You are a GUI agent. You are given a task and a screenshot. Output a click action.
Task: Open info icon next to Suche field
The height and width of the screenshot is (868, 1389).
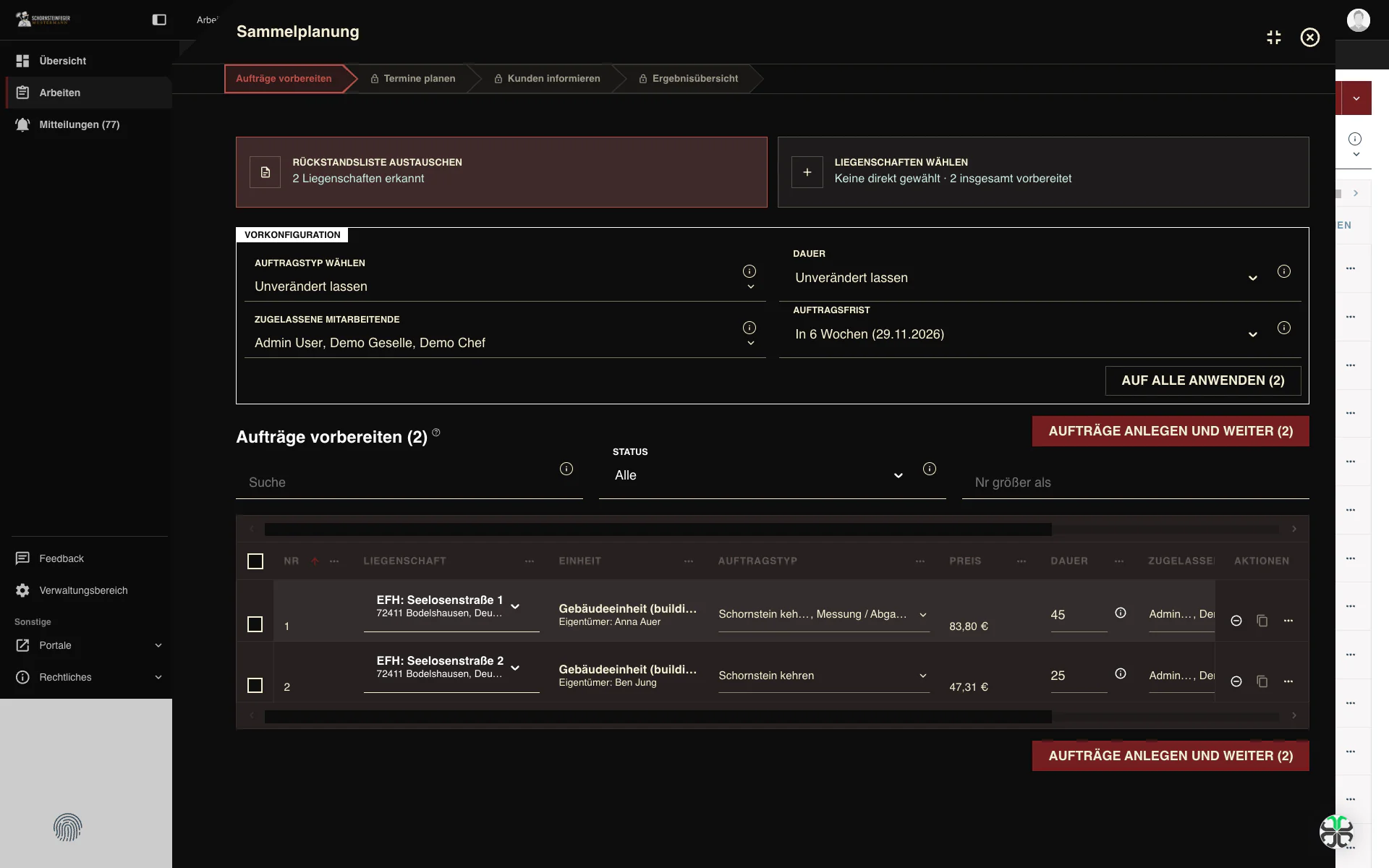566,469
